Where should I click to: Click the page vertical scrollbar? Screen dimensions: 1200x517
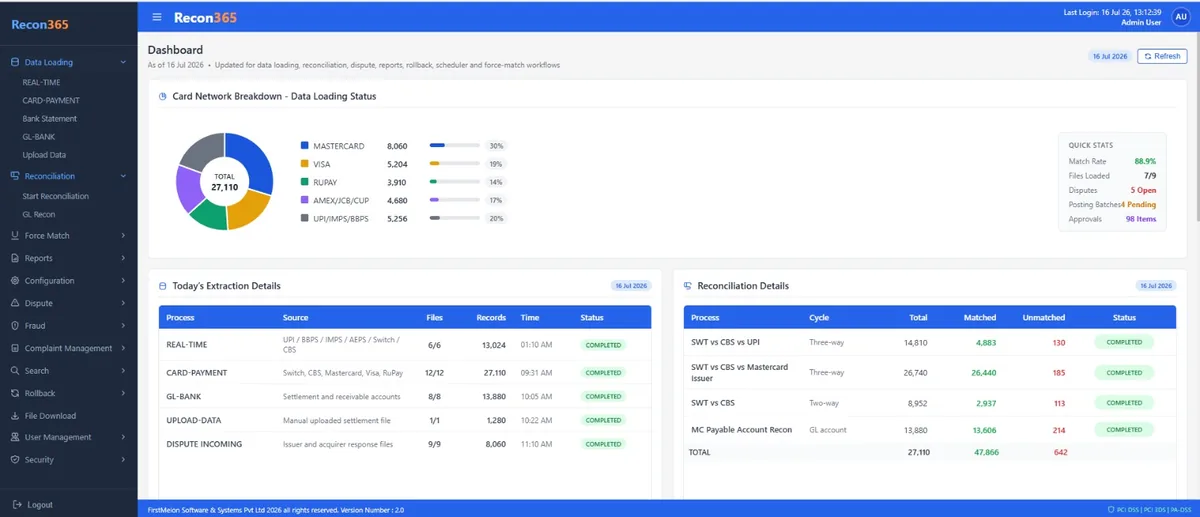1196,125
